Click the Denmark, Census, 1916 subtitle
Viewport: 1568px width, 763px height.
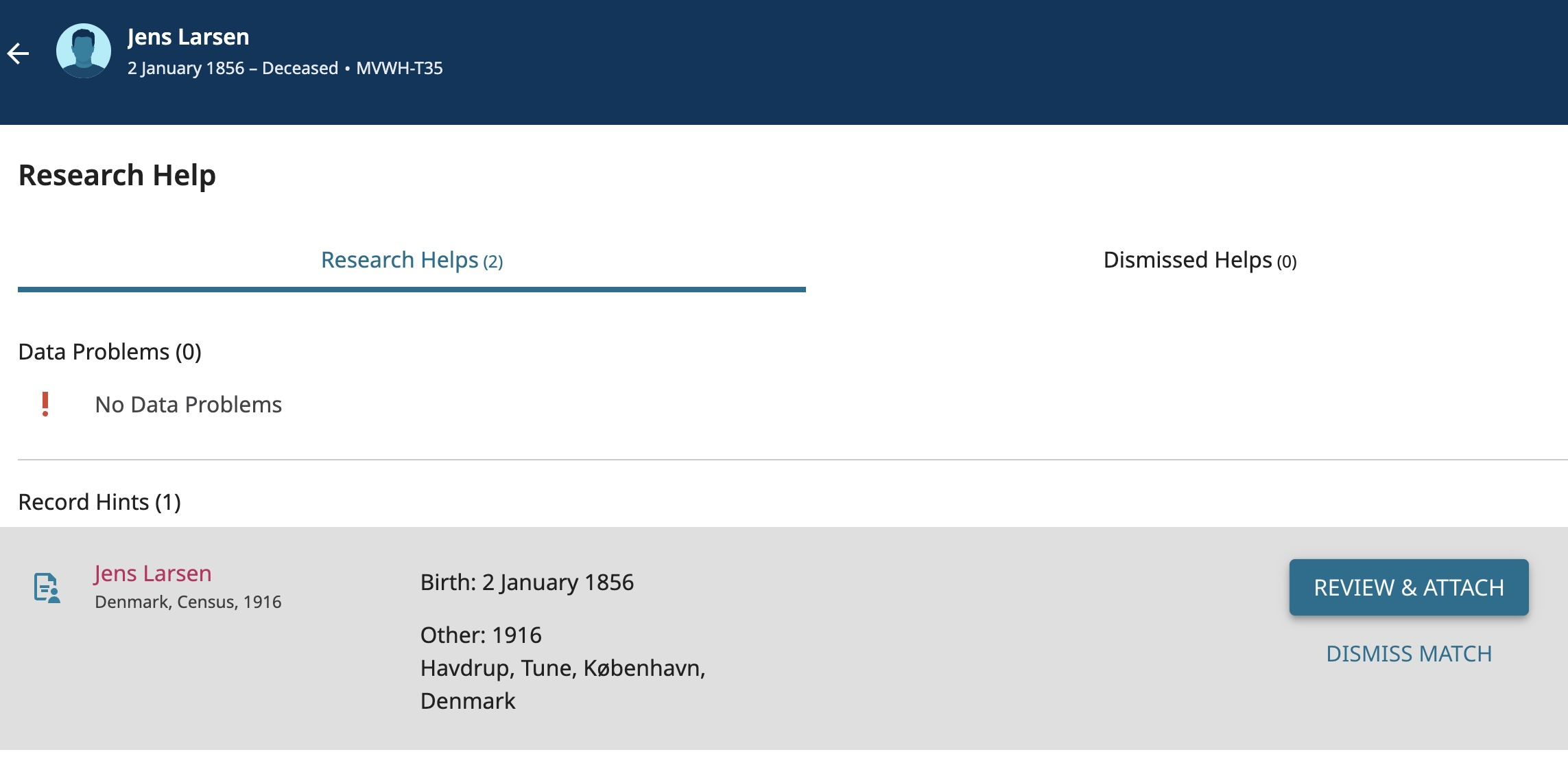[188, 602]
